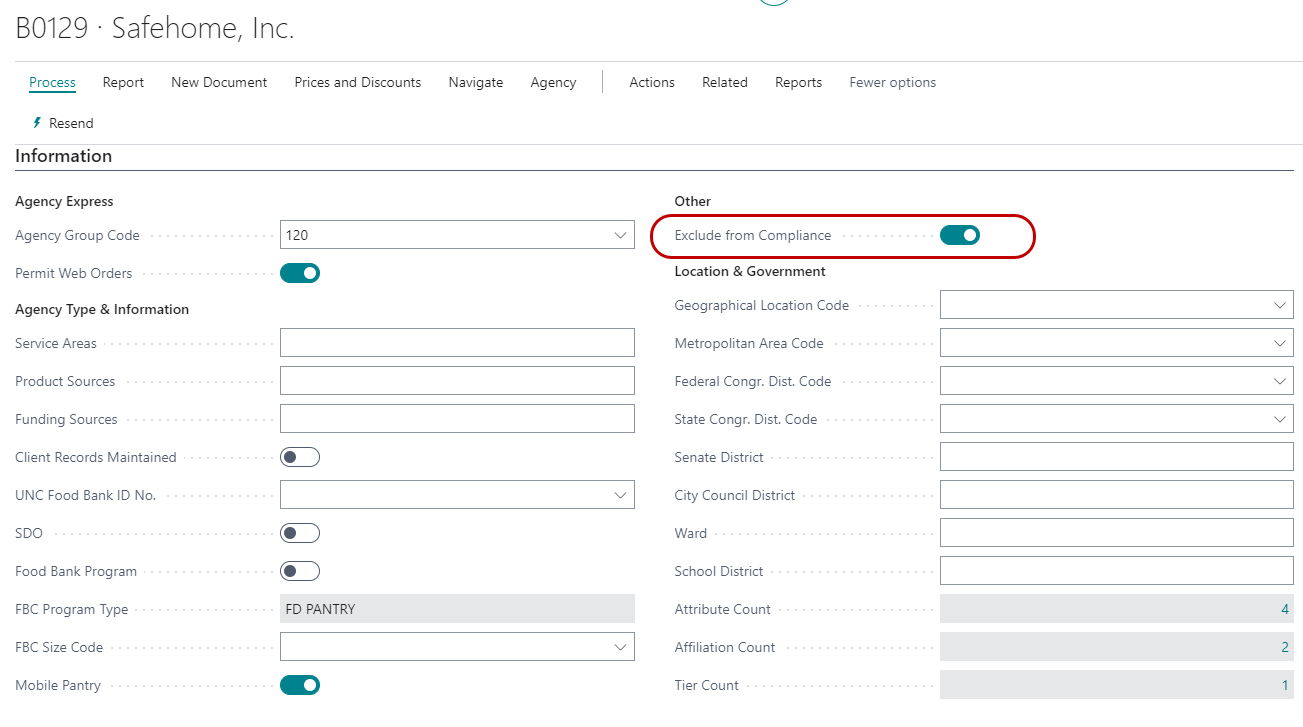Image resolution: width=1303 pixels, height=727 pixels.
Task: Expand Agency Group Code dropdown
Action: click(620, 235)
